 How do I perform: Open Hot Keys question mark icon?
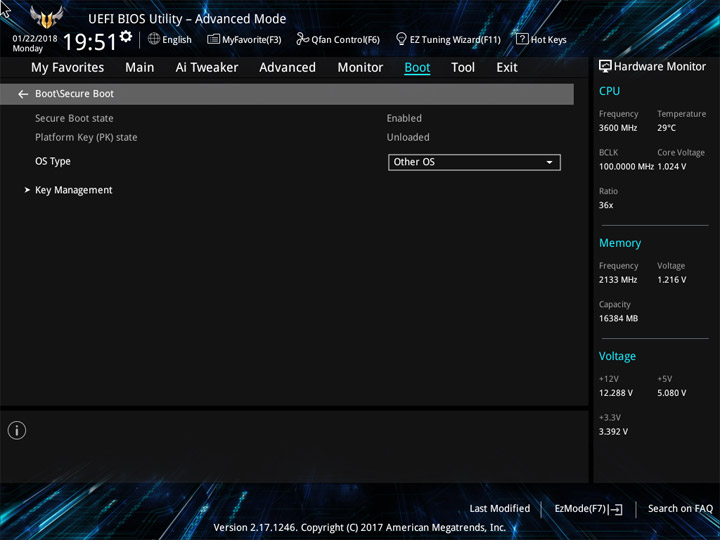pos(522,39)
